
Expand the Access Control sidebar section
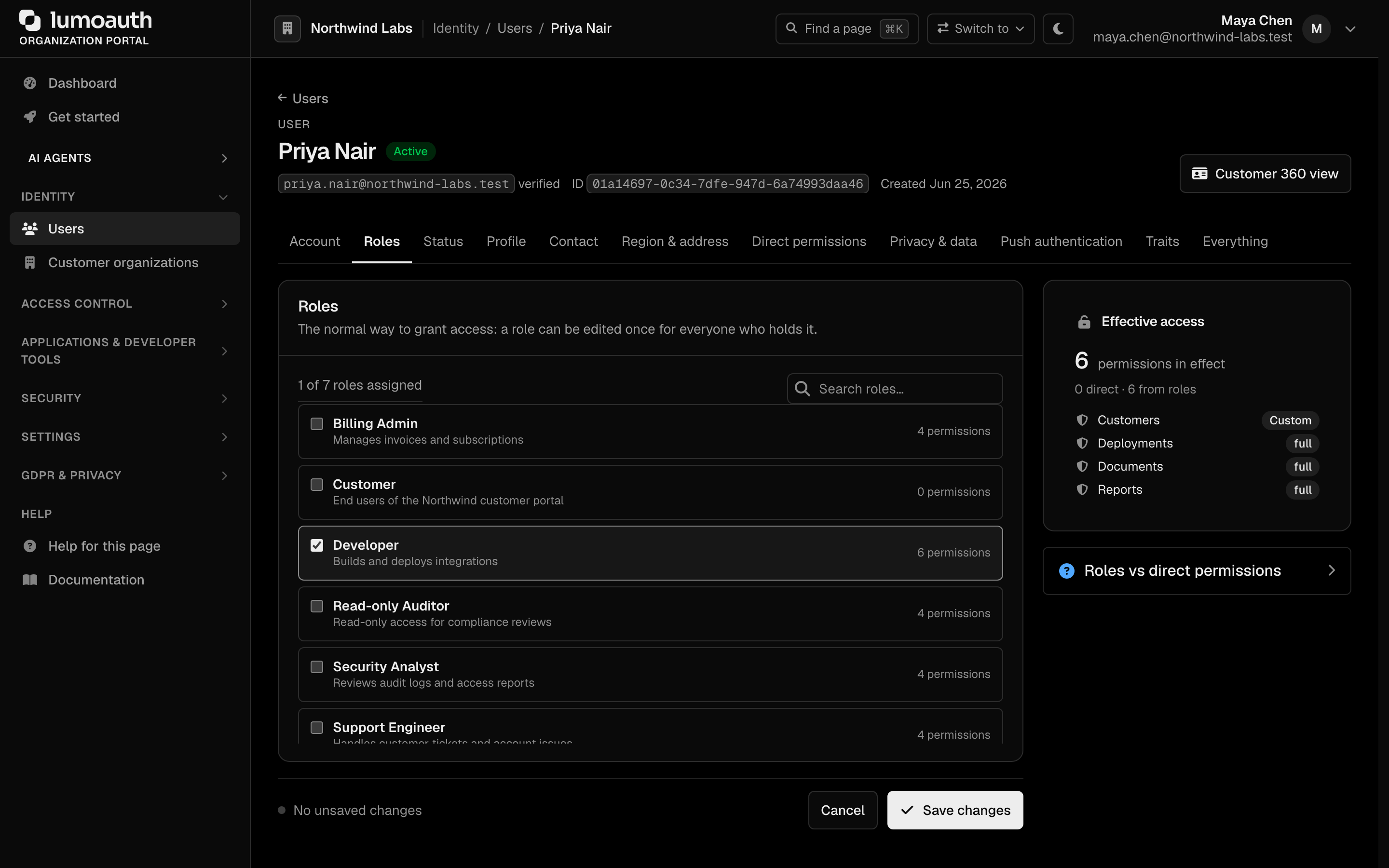click(x=124, y=304)
